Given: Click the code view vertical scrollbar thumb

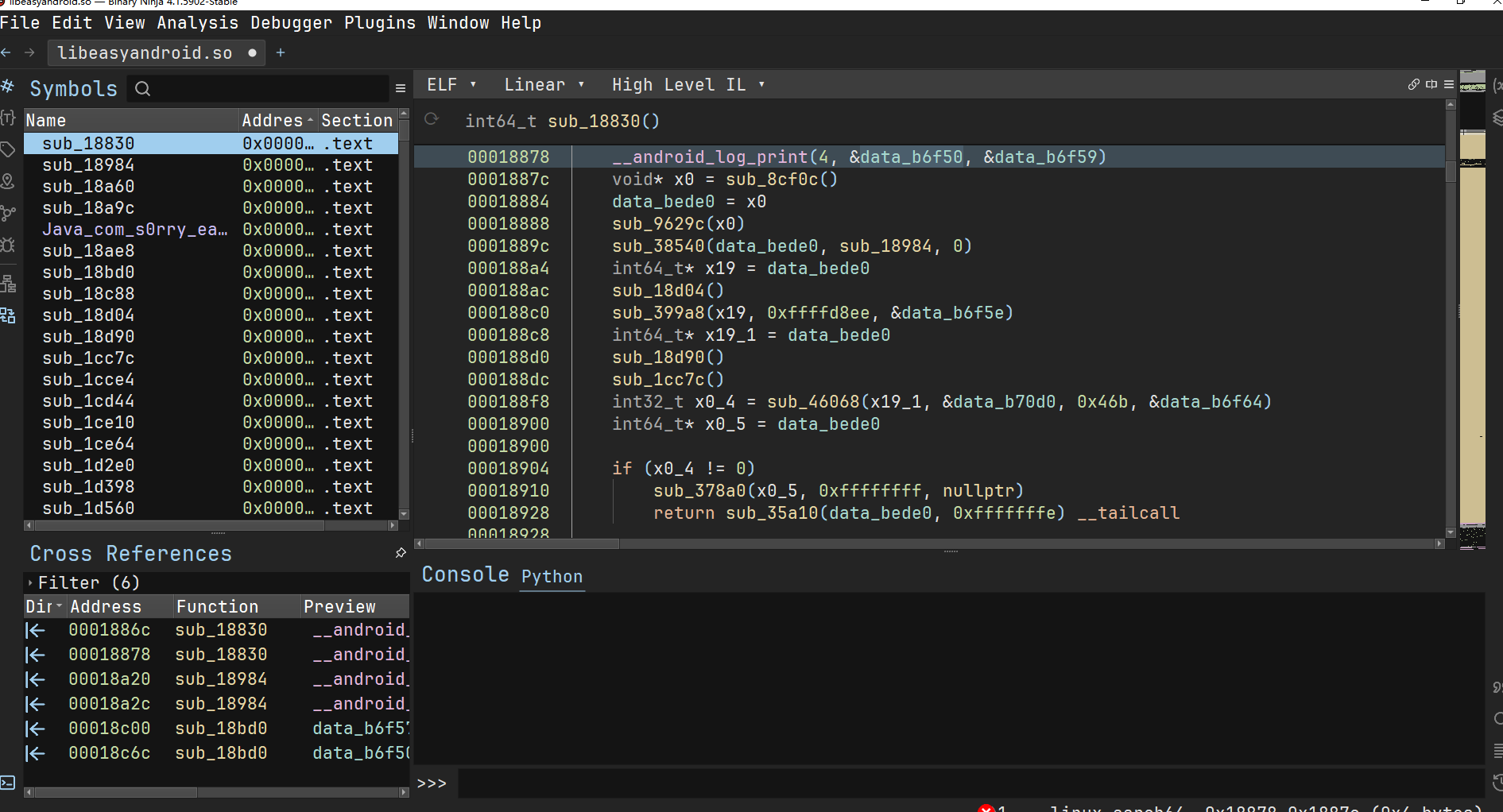Looking at the screenshot, I should click(1451, 172).
